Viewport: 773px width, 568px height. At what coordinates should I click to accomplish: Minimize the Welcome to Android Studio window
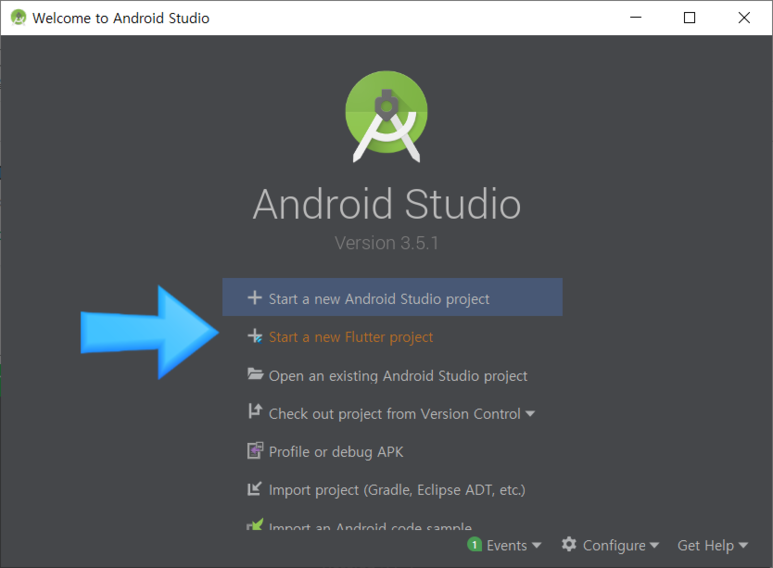636,18
